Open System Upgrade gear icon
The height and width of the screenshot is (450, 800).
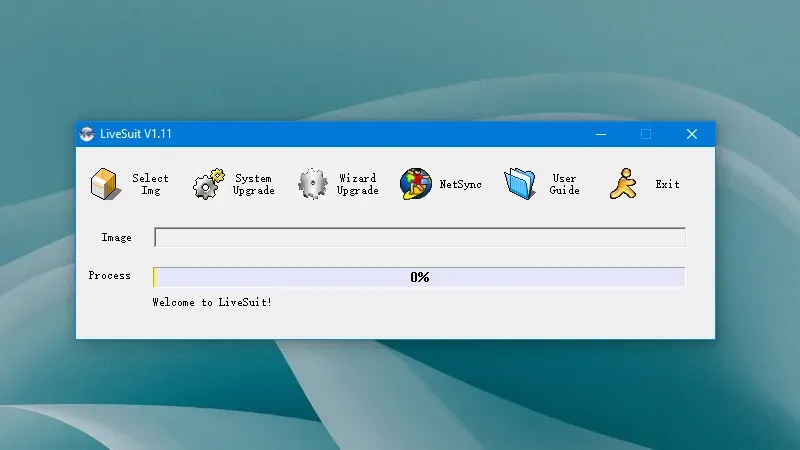coord(208,184)
